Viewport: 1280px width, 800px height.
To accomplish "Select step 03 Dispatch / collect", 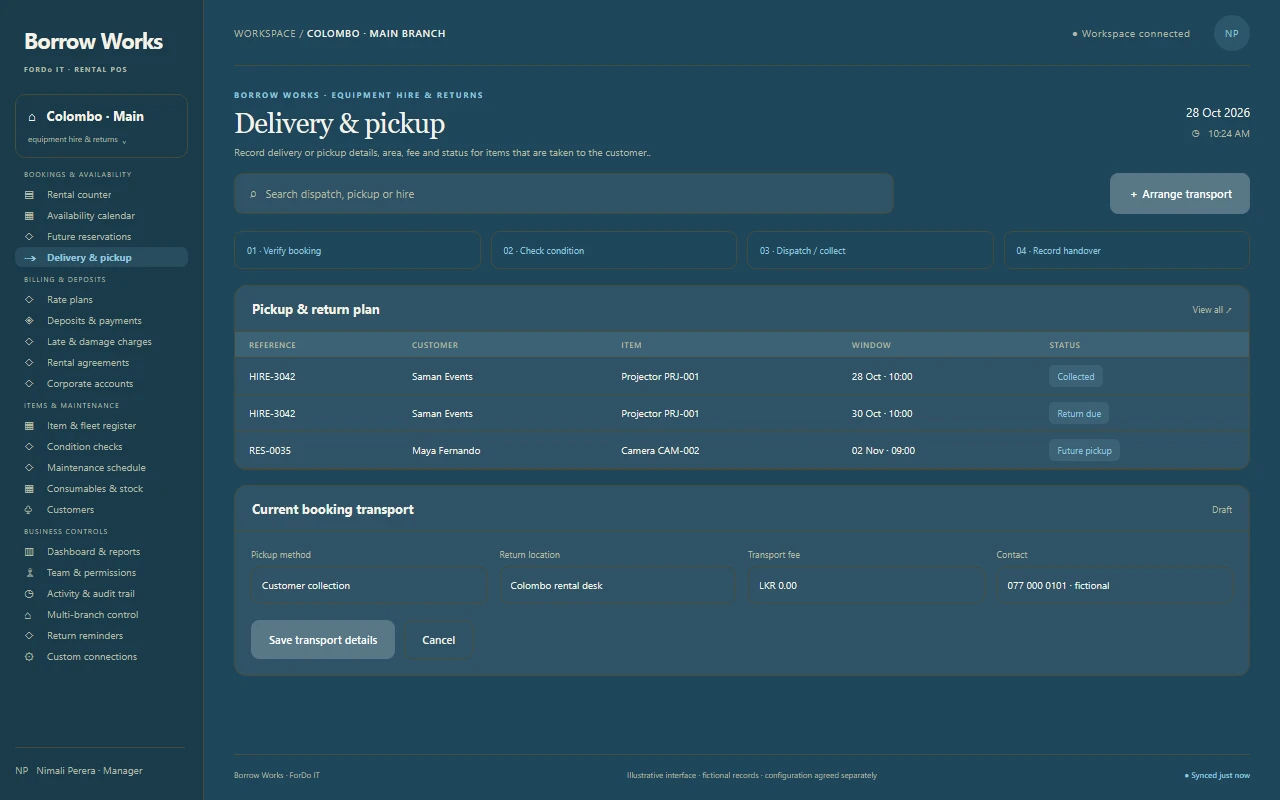I will (870, 251).
